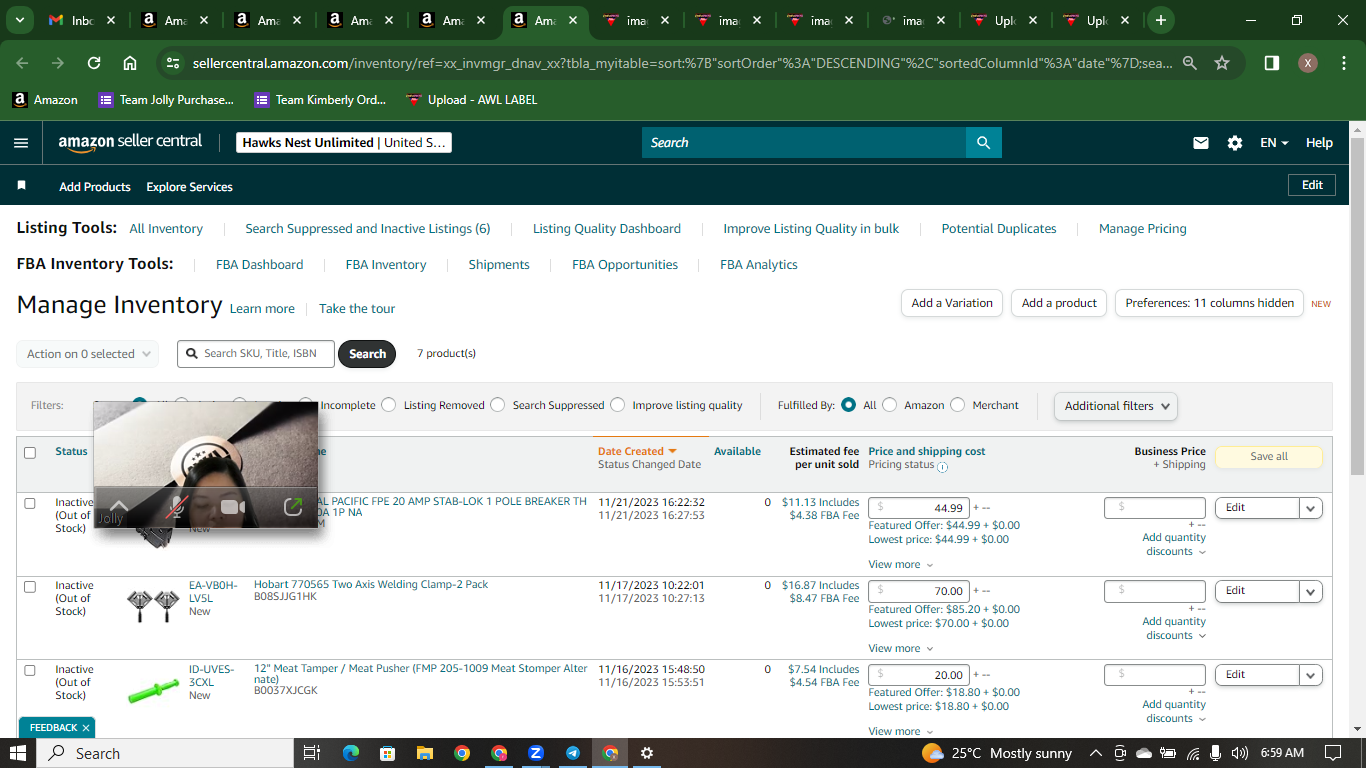Choose the Listing Removed filter
This screenshot has height=768, width=1366.
click(389, 405)
